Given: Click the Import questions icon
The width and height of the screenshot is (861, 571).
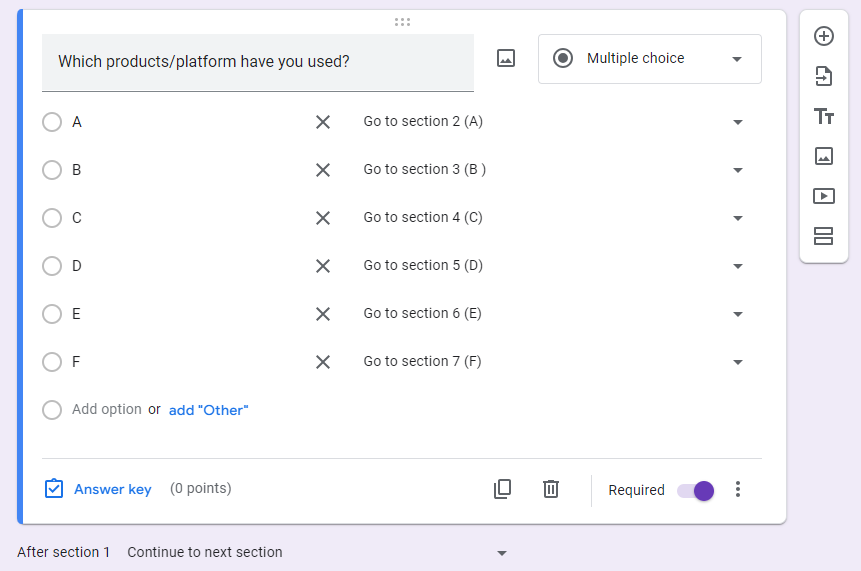Looking at the screenshot, I should [x=824, y=76].
